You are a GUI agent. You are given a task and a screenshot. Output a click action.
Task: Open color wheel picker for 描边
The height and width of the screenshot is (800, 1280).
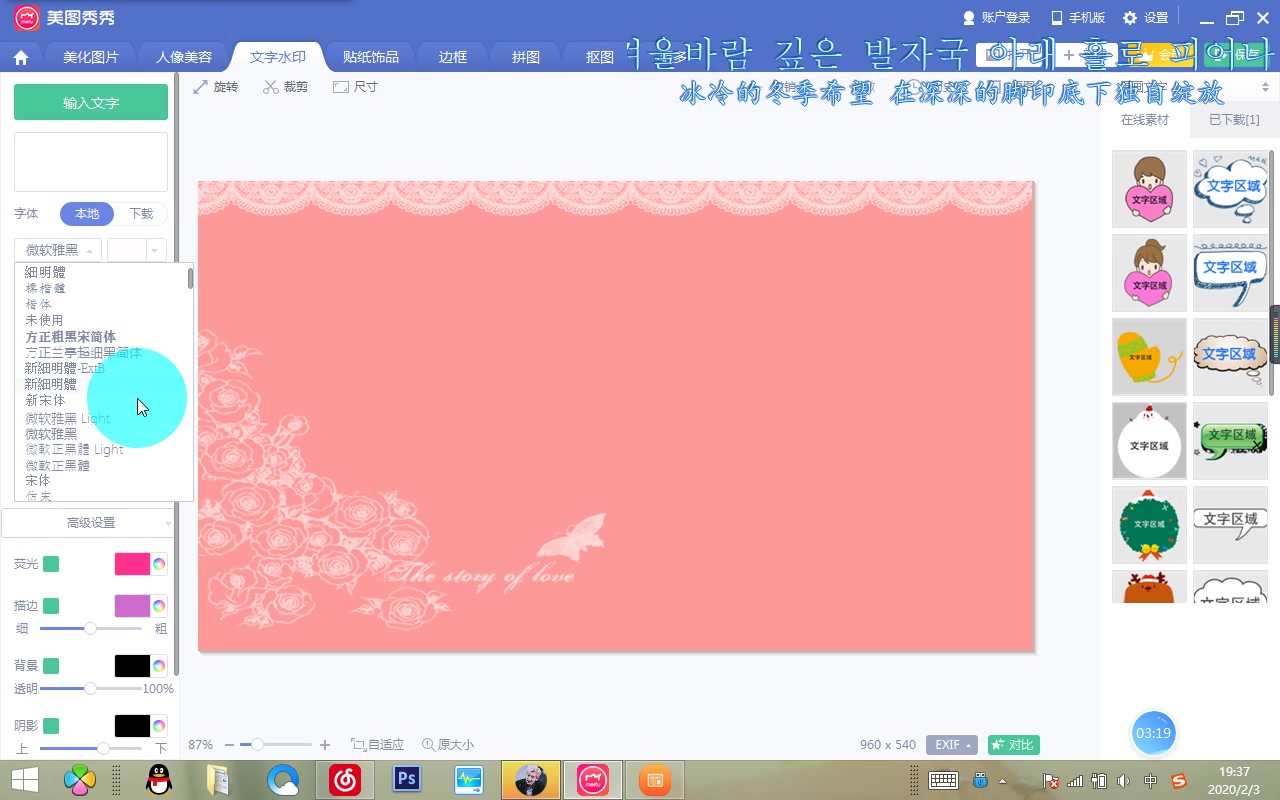pyautogui.click(x=159, y=606)
